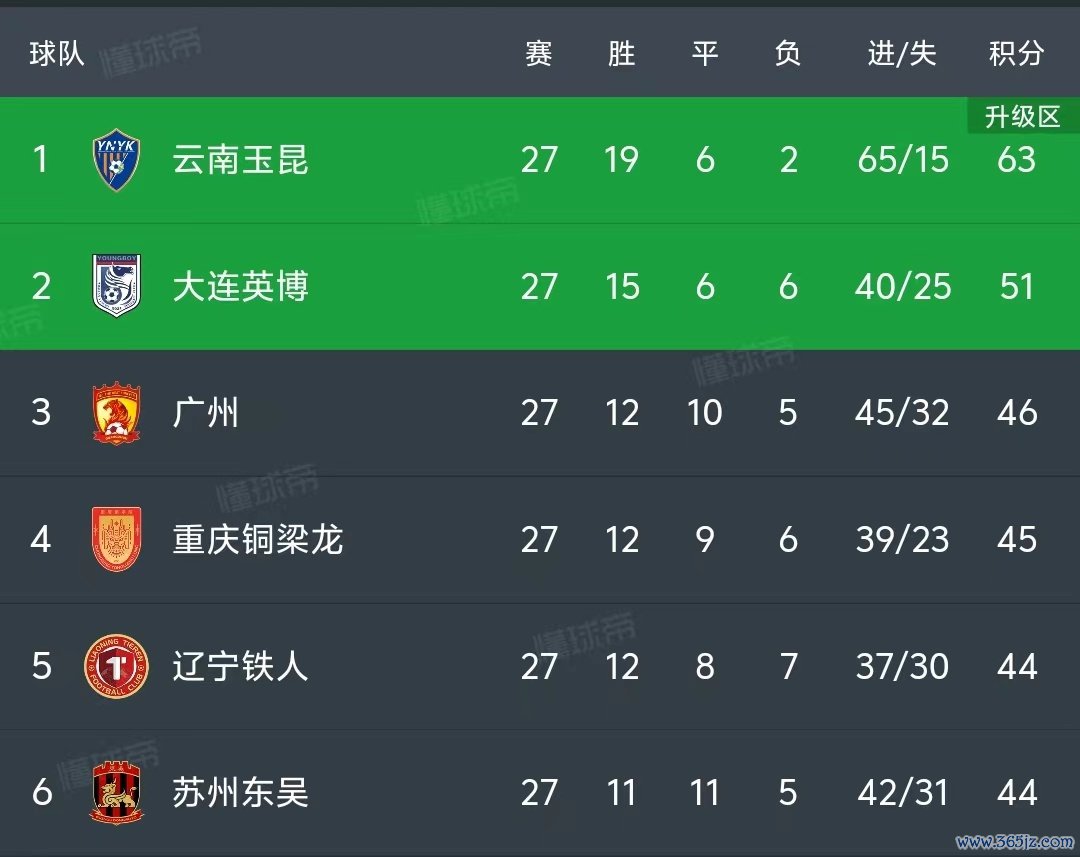This screenshot has height=857, width=1080.
Task: Select the 广州 team name
Action: (x=205, y=413)
